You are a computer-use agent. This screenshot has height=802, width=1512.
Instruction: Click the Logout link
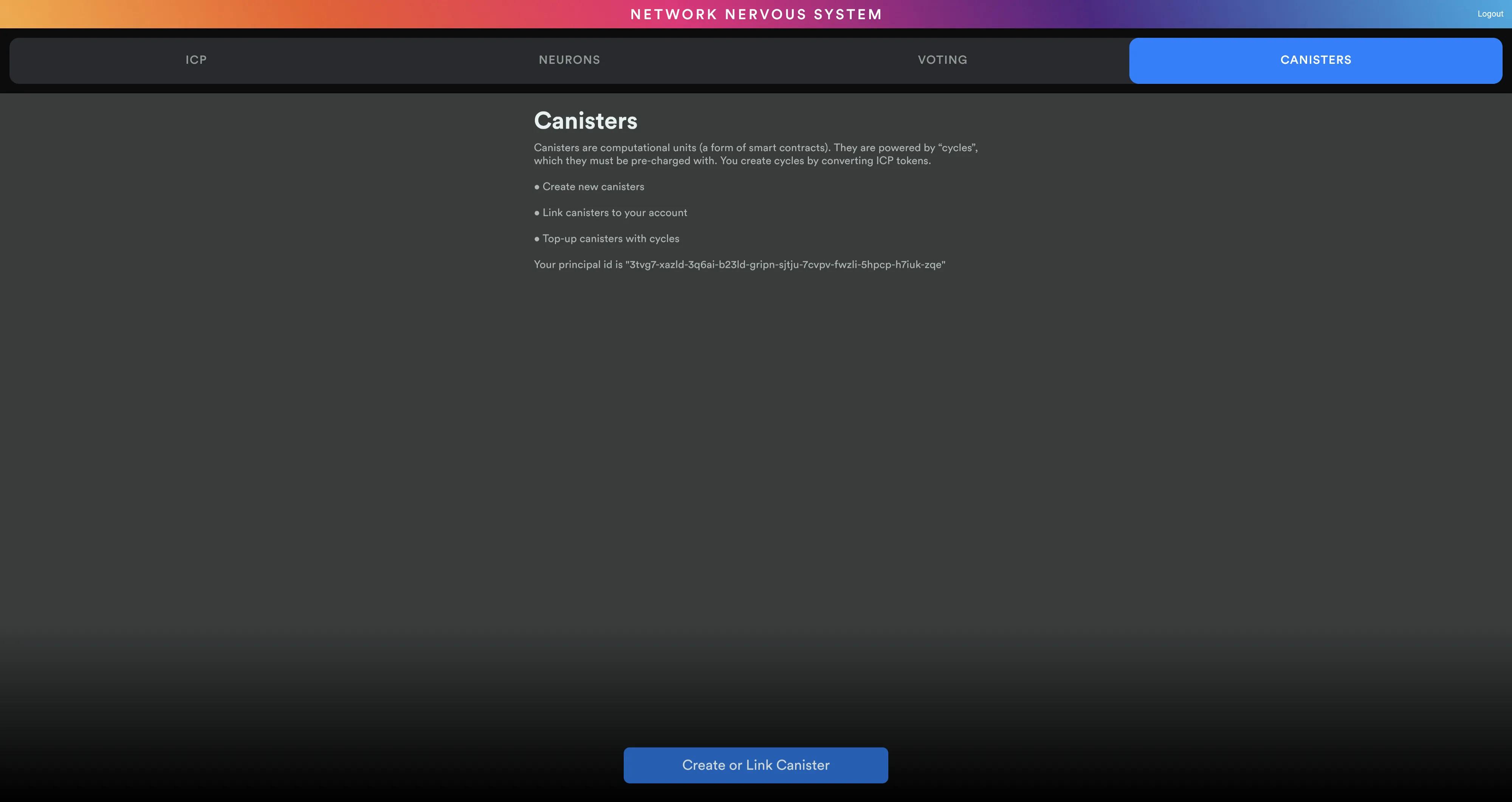click(x=1490, y=14)
